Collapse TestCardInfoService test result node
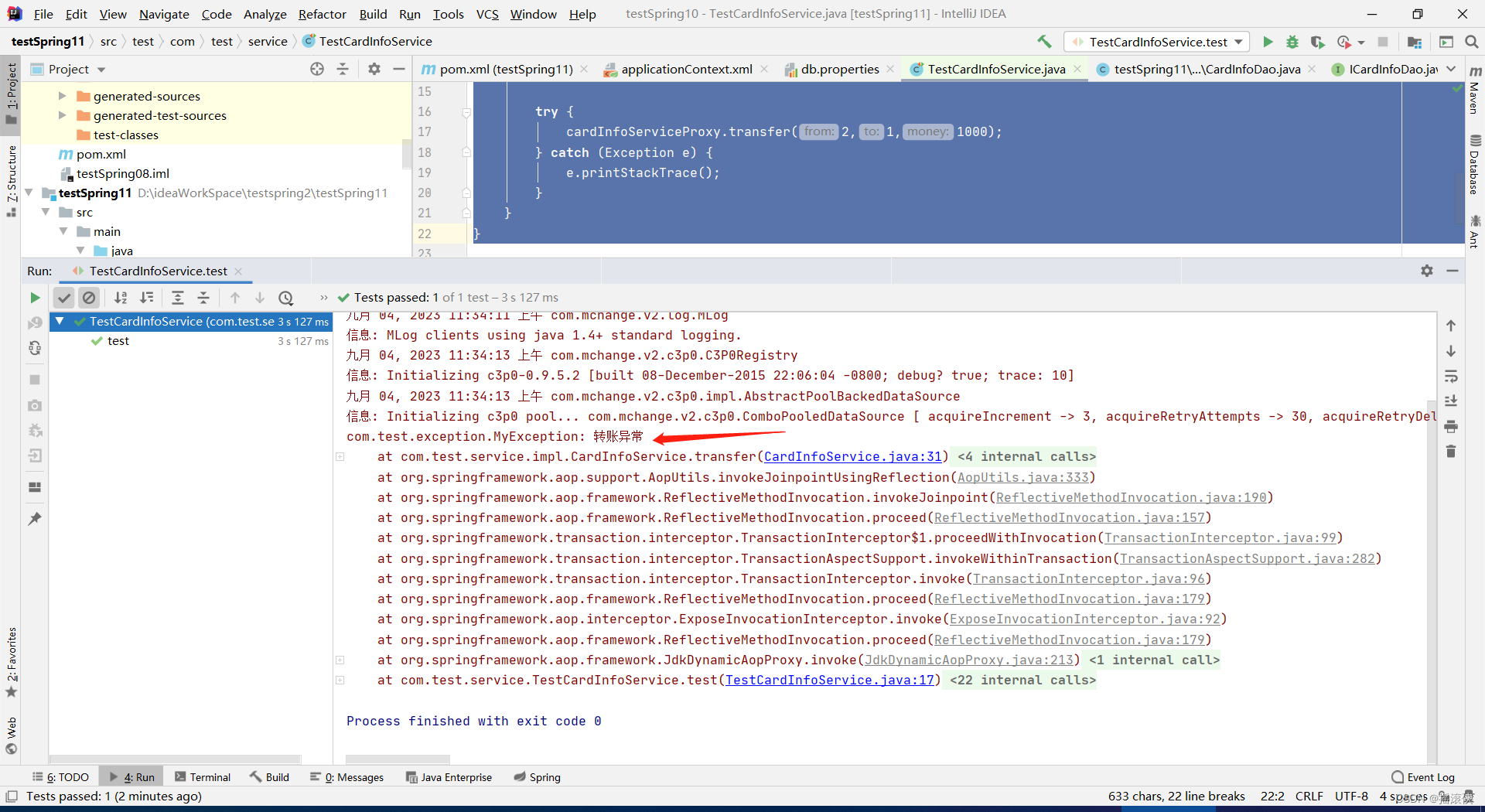The width and height of the screenshot is (1485, 812). (60, 321)
